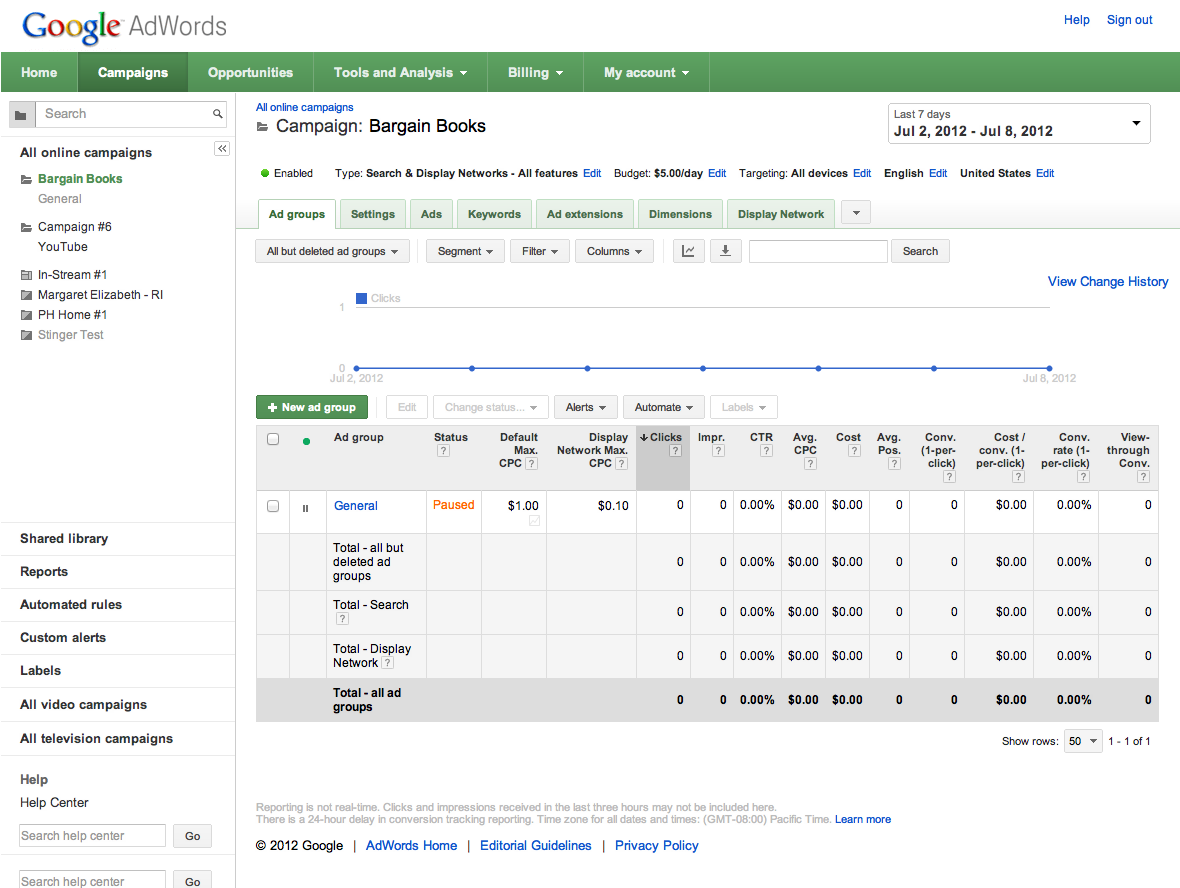
Task: Click the New ad group button
Action: click(x=312, y=407)
